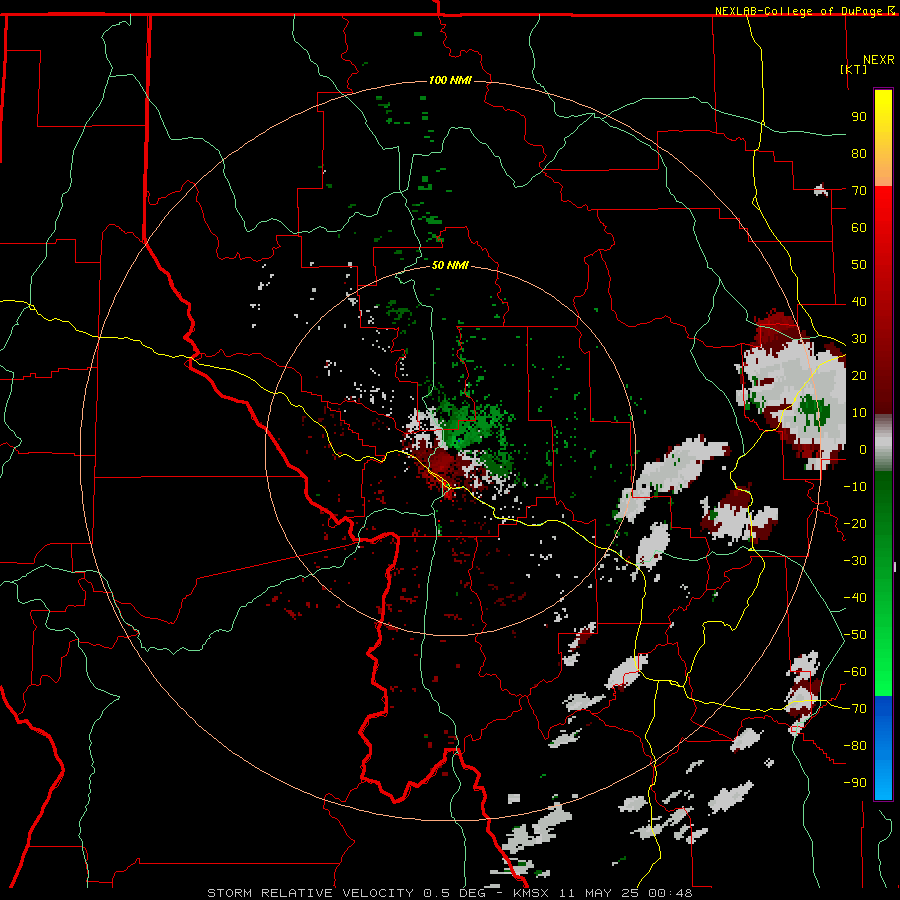Image resolution: width=900 pixels, height=900 pixels.
Task: Click the positive 90 scale value
Action: (859, 117)
